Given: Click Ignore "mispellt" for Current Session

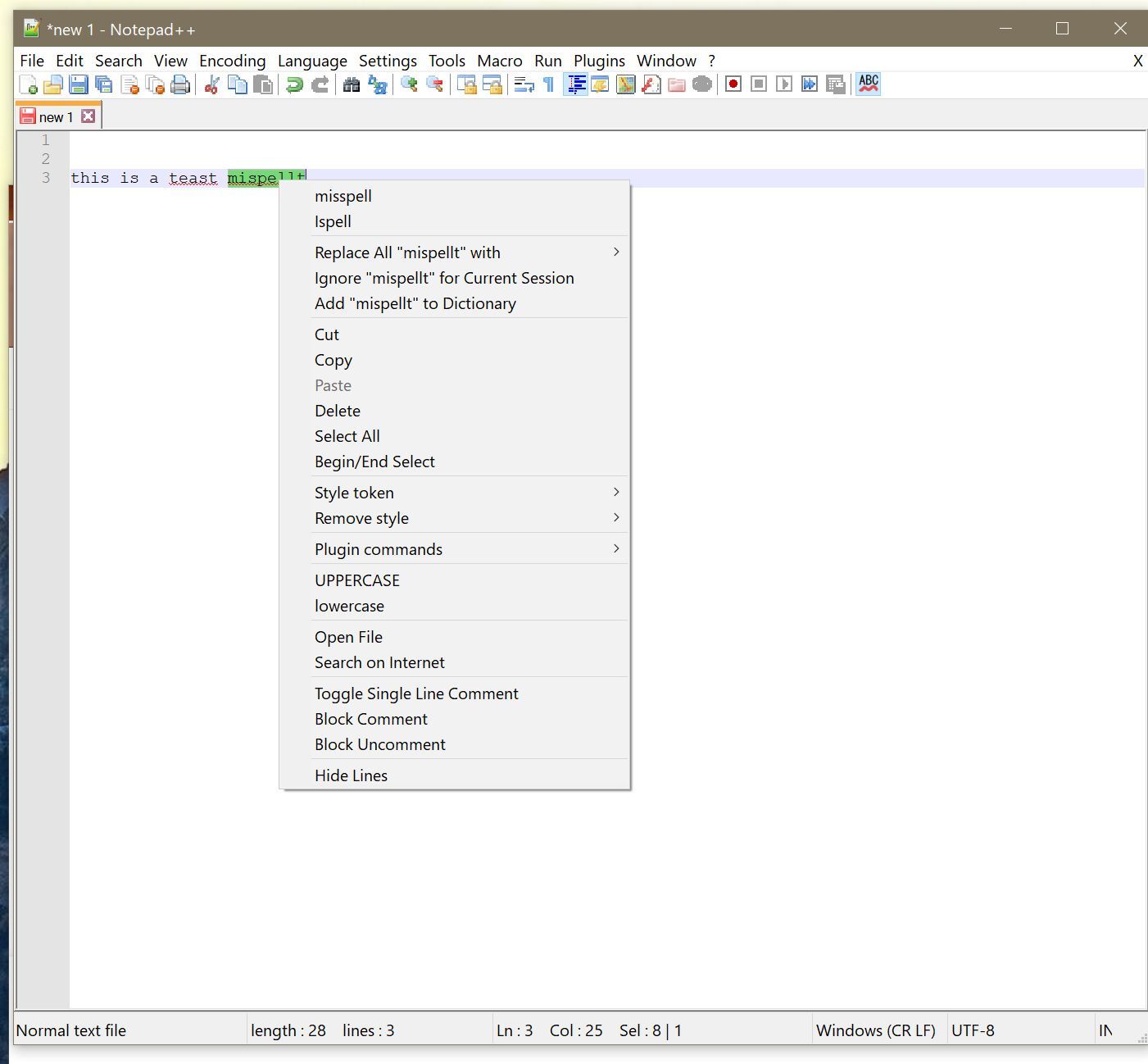Looking at the screenshot, I should tap(455, 278).
